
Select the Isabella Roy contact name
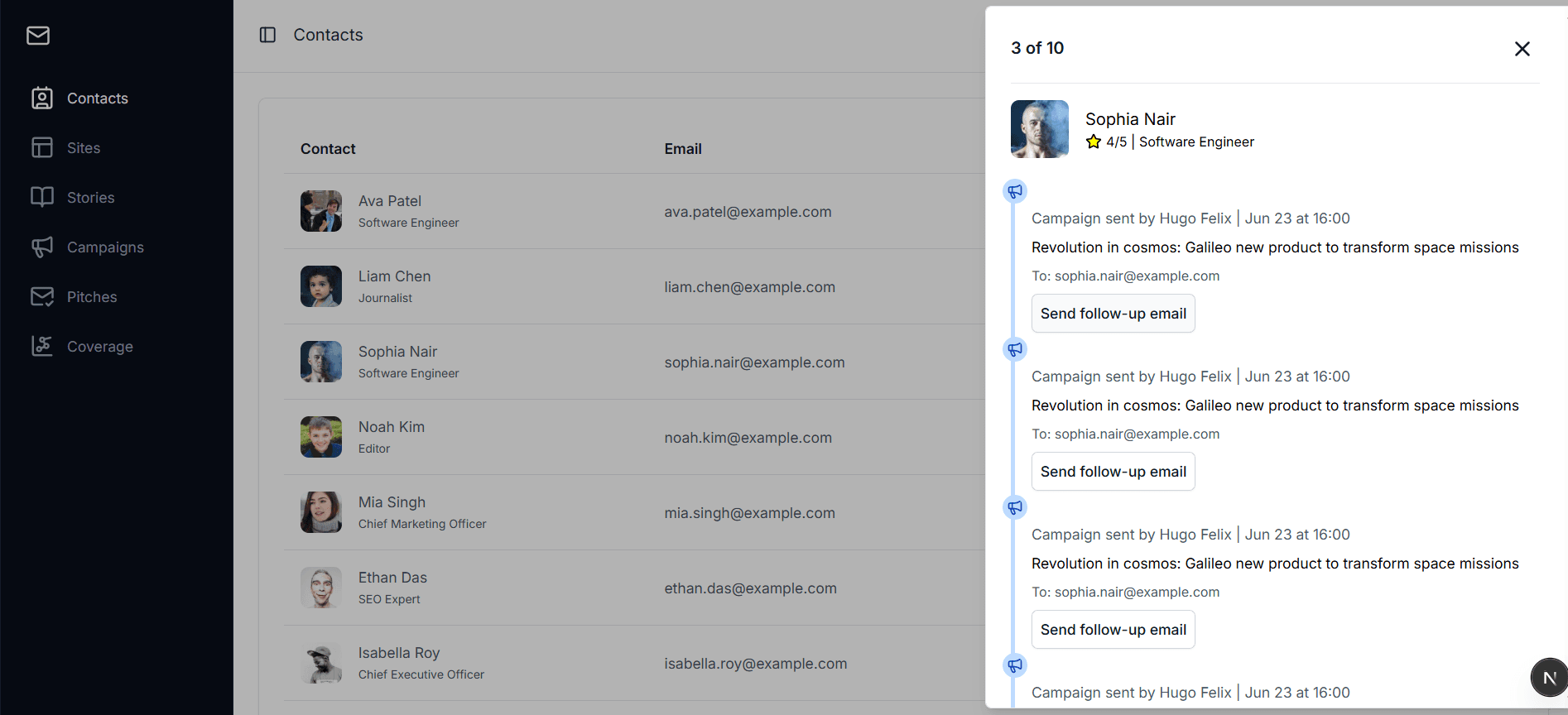[399, 653]
